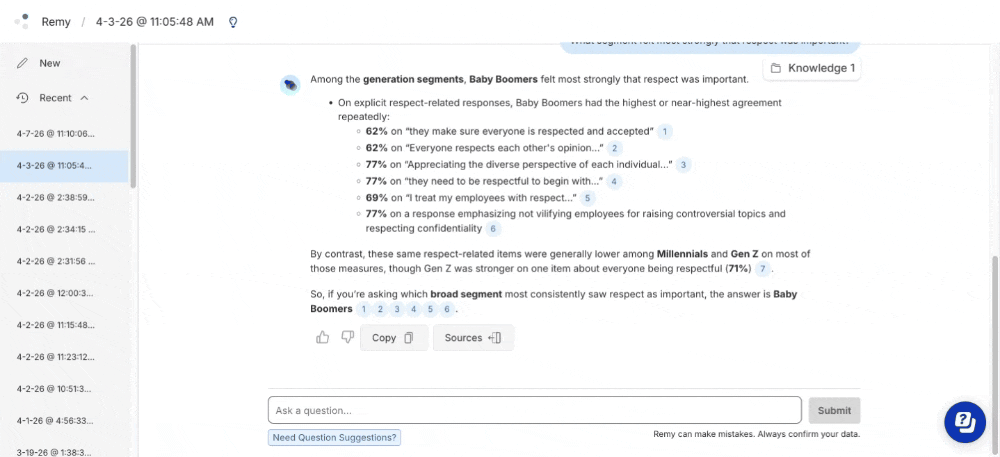The image size is (1000, 457).
Task: Click the Ask a question input field
Action: pyautogui.click(x=534, y=410)
